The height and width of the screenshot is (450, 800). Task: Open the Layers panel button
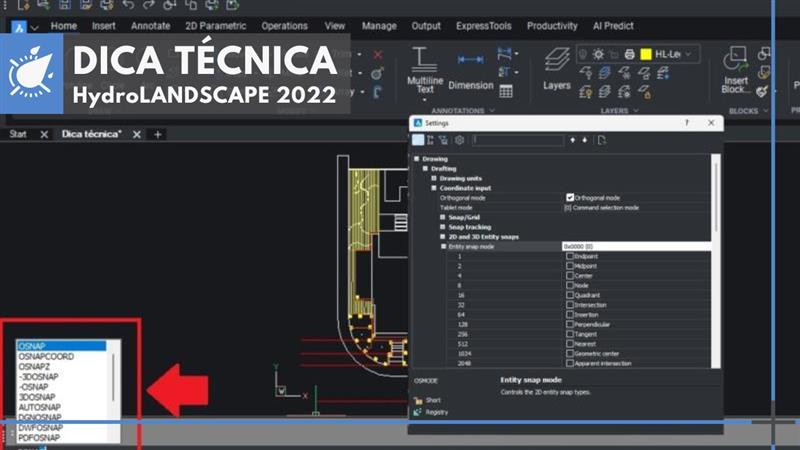point(557,69)
